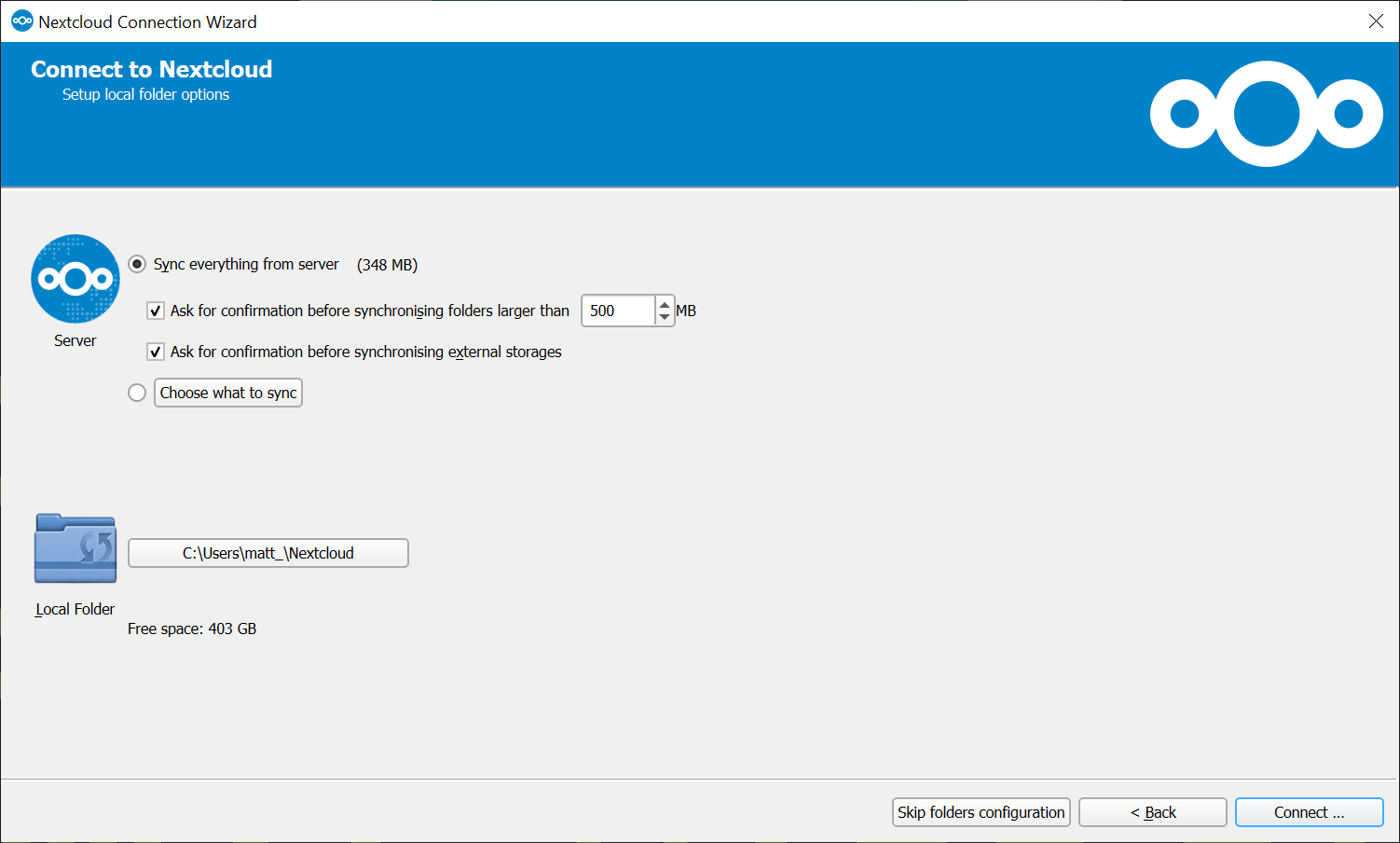Click the Setup local folder options subtitle
Image resolution: width=1400 pixels, height=843 pixels.
[145, 94]
